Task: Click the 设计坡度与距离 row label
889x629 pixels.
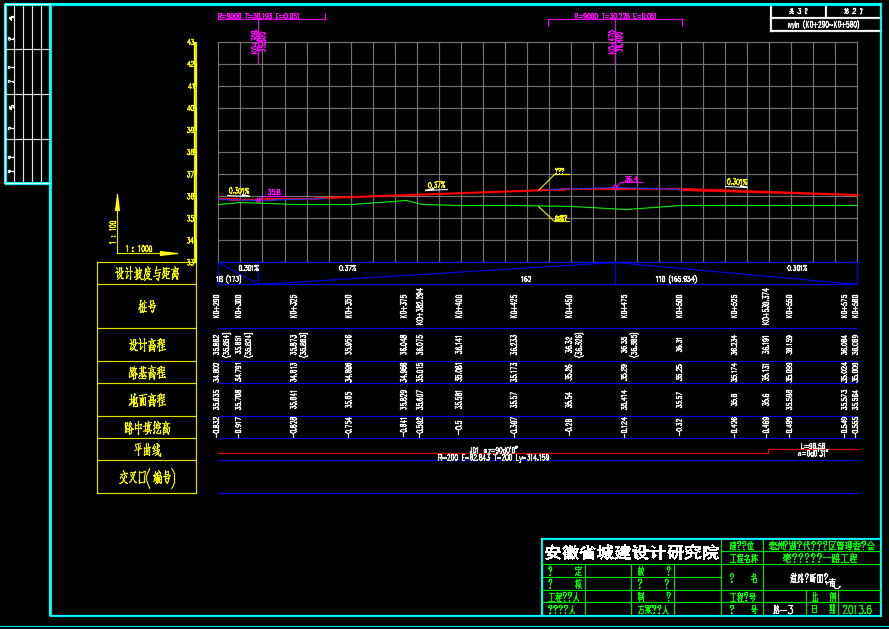Action: 147,273
